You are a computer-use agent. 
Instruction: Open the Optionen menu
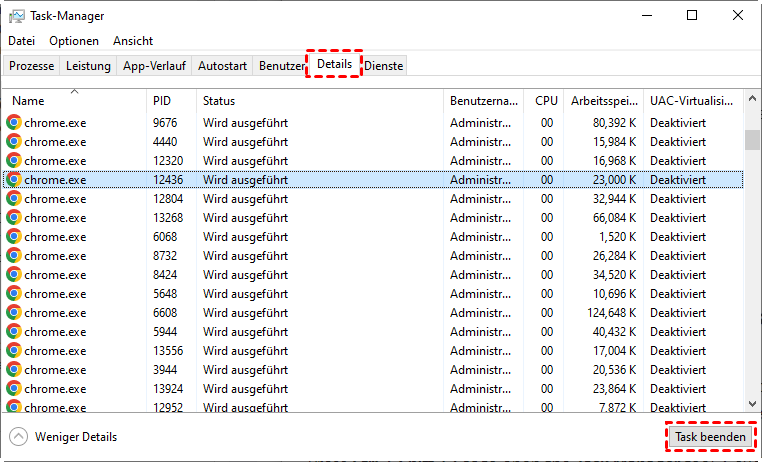(x=74, y=41)
